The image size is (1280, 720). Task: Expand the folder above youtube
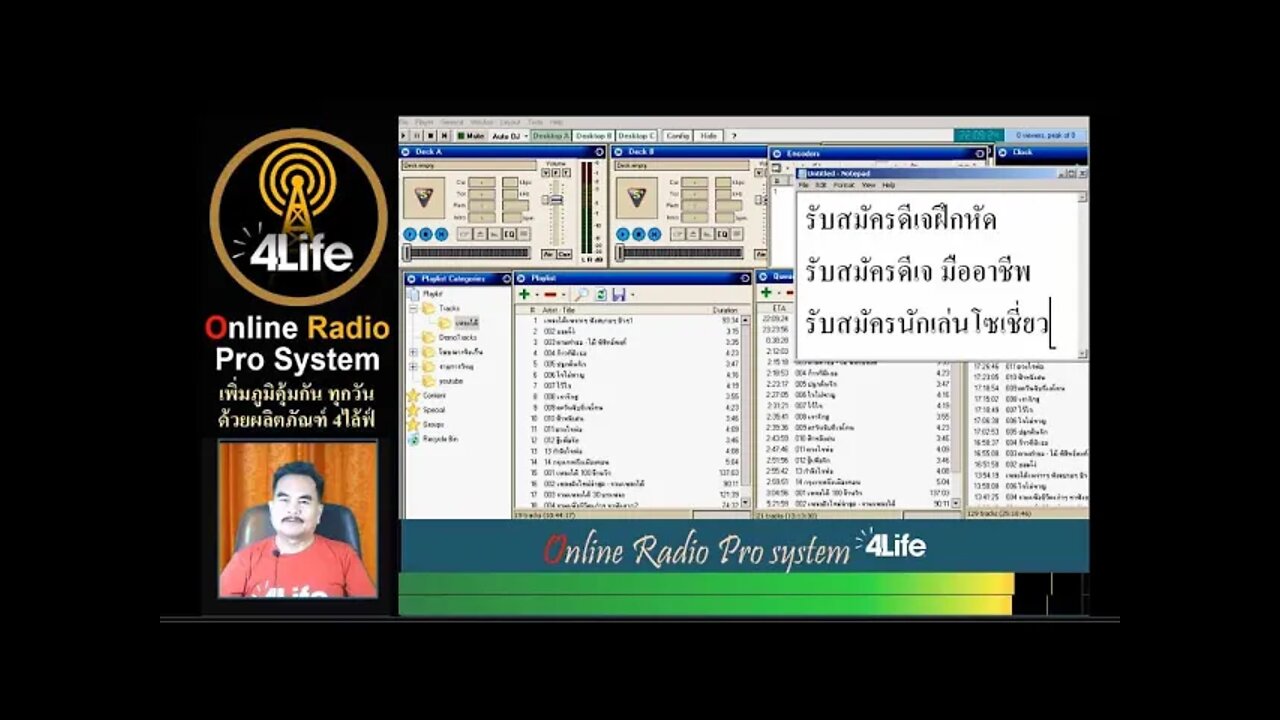tap(413, 366)
